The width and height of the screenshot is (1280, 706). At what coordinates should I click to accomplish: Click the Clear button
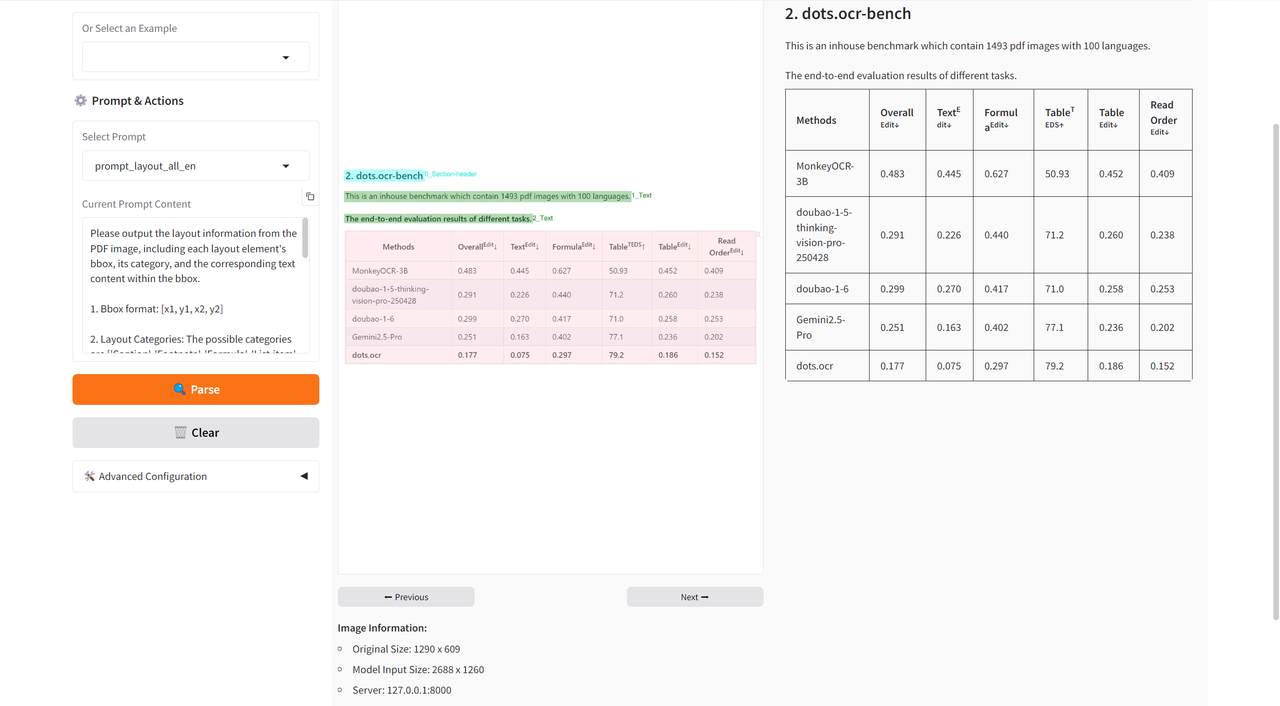(196, 433)
